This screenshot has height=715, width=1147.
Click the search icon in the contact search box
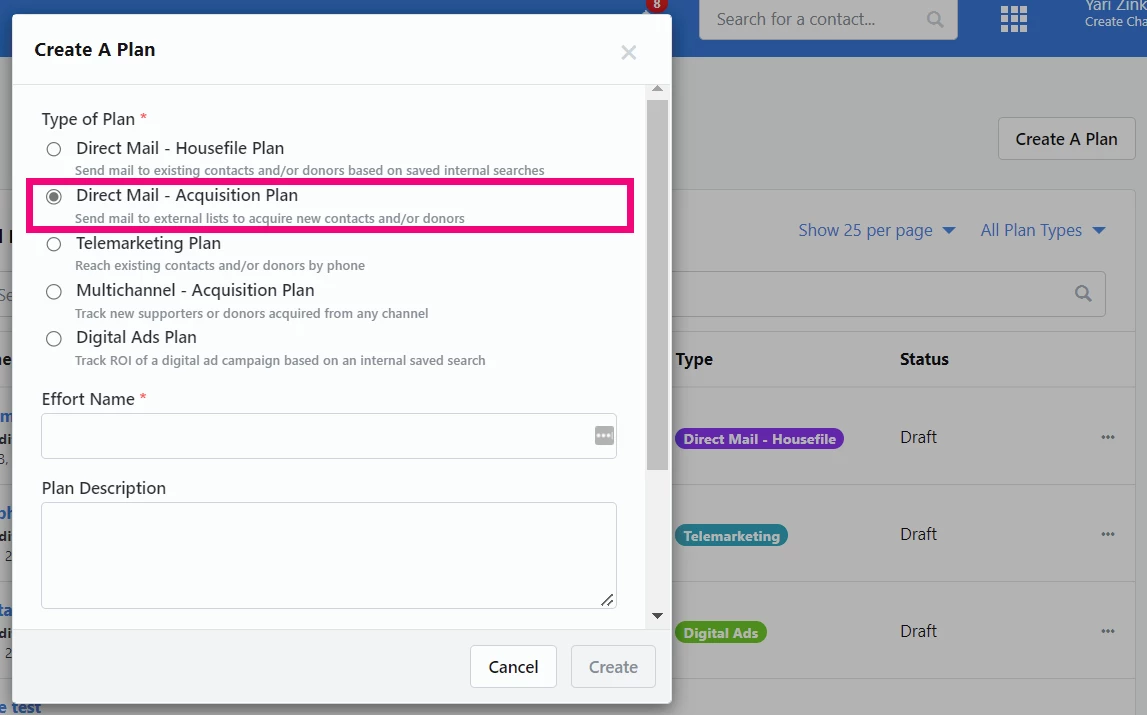(x=934, y=19)
